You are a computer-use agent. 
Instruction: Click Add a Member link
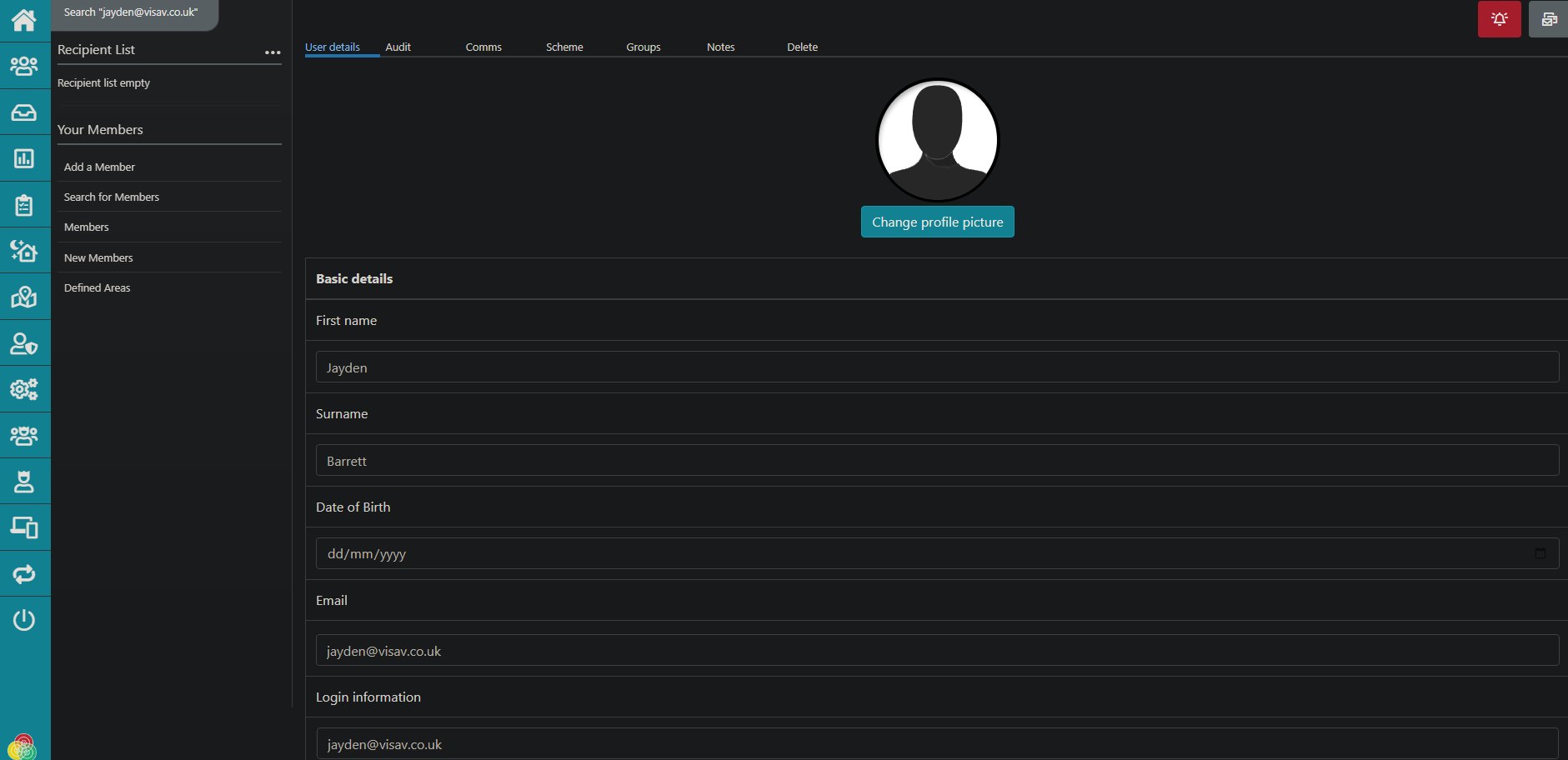point(99,167)
